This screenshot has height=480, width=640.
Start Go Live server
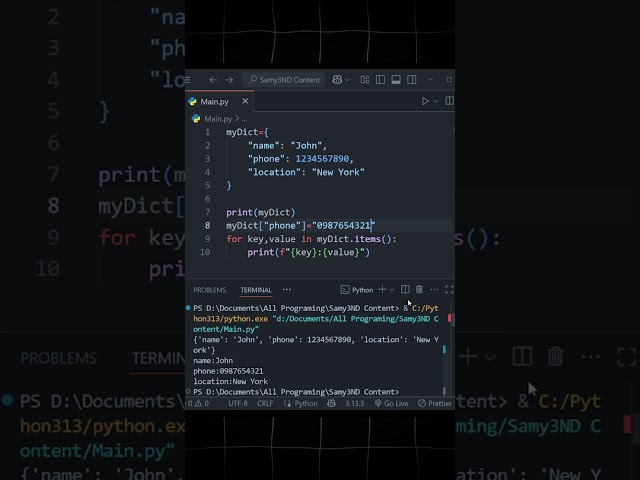(391, 403)
